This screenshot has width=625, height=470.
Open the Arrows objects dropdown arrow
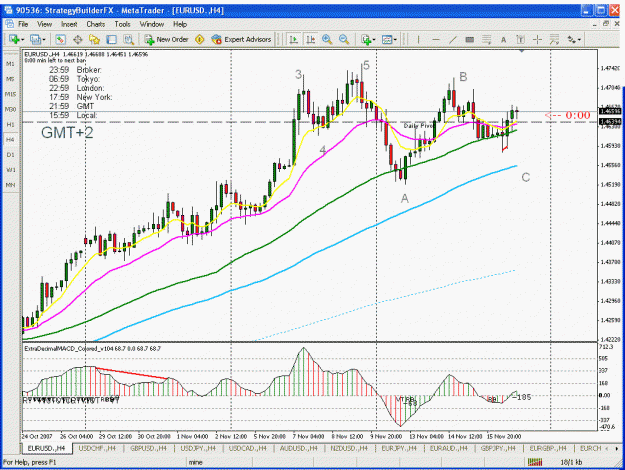(579, 40)
